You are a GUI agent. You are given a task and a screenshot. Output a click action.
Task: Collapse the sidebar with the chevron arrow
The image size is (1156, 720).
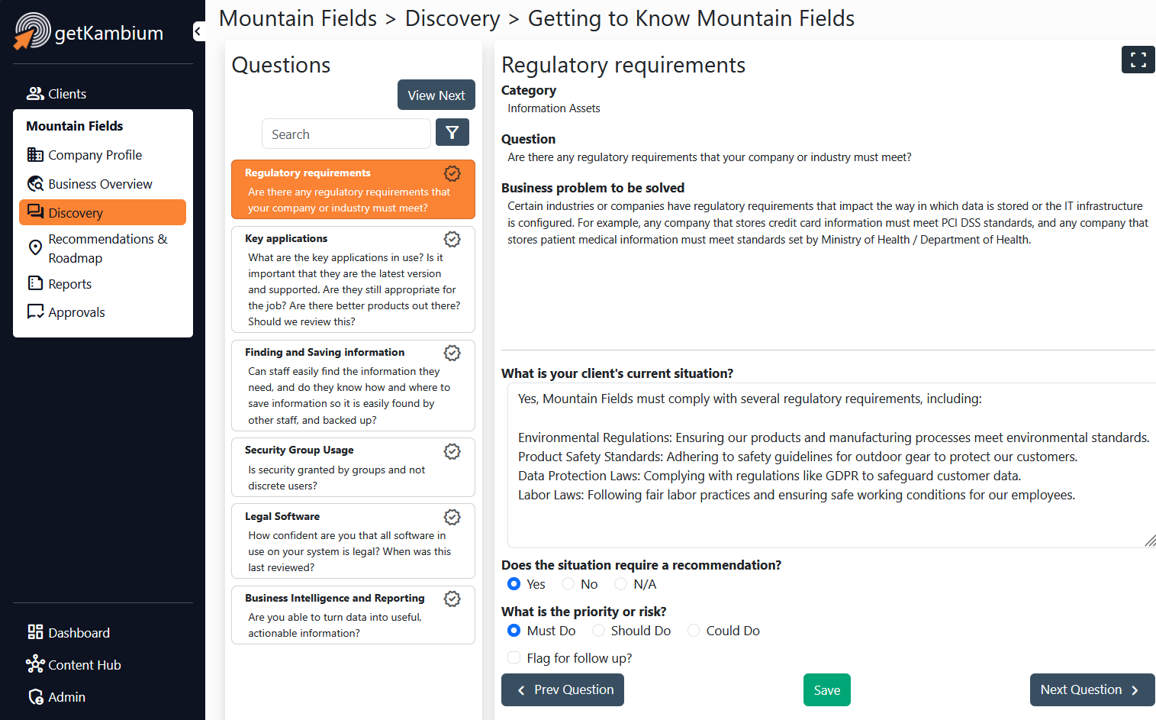tap(198, 31)
